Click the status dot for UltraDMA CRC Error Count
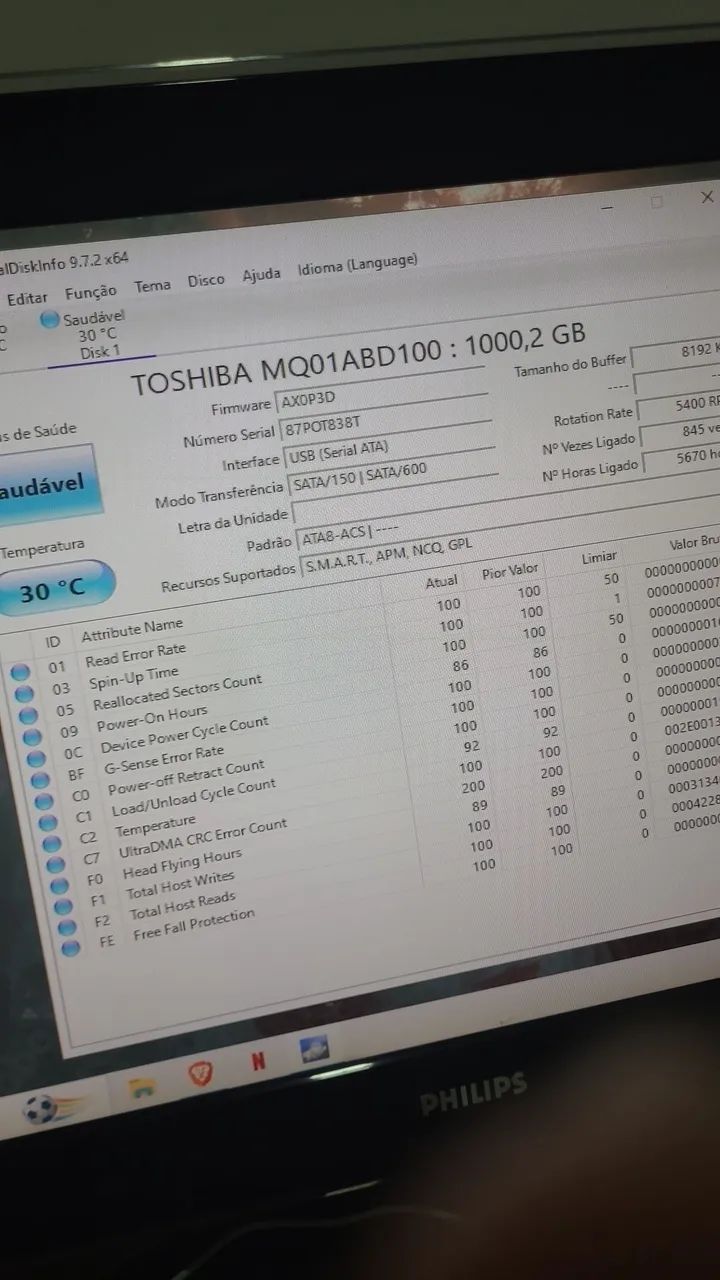Image resolution: width=720 pixels, height=1280 pixels. 57,864
